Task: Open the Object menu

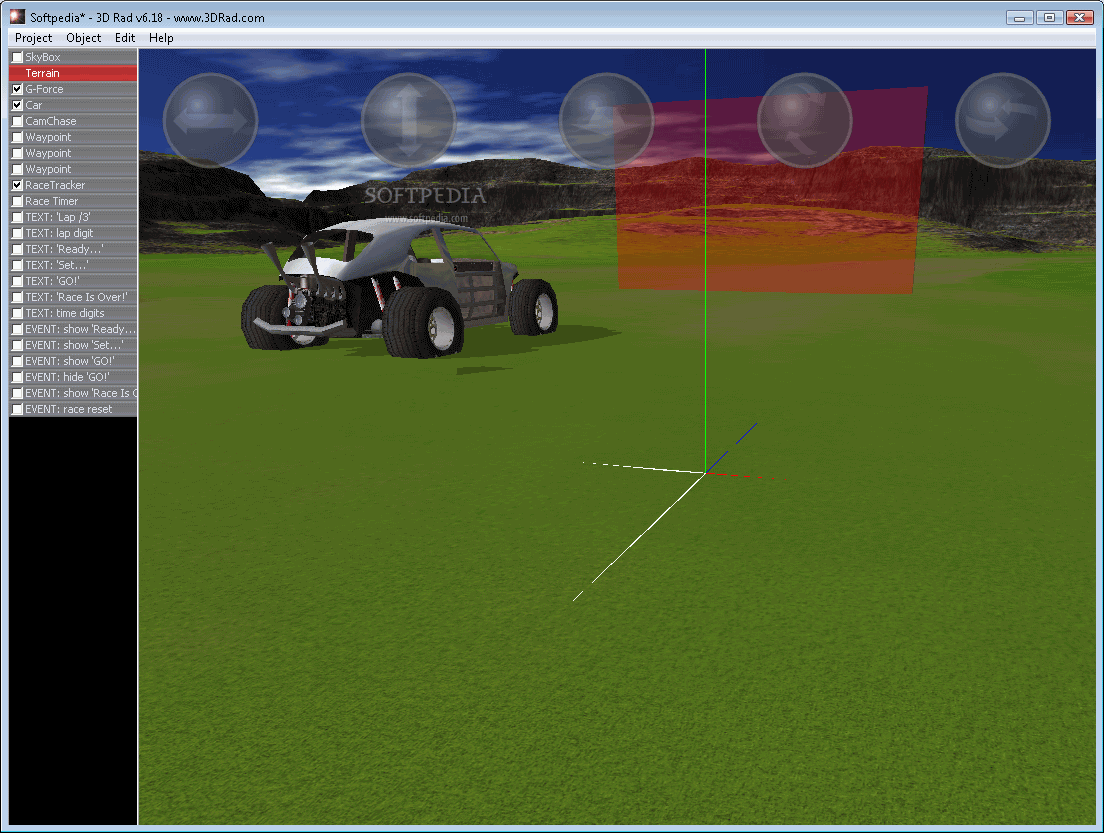Action: click(84, 38)
